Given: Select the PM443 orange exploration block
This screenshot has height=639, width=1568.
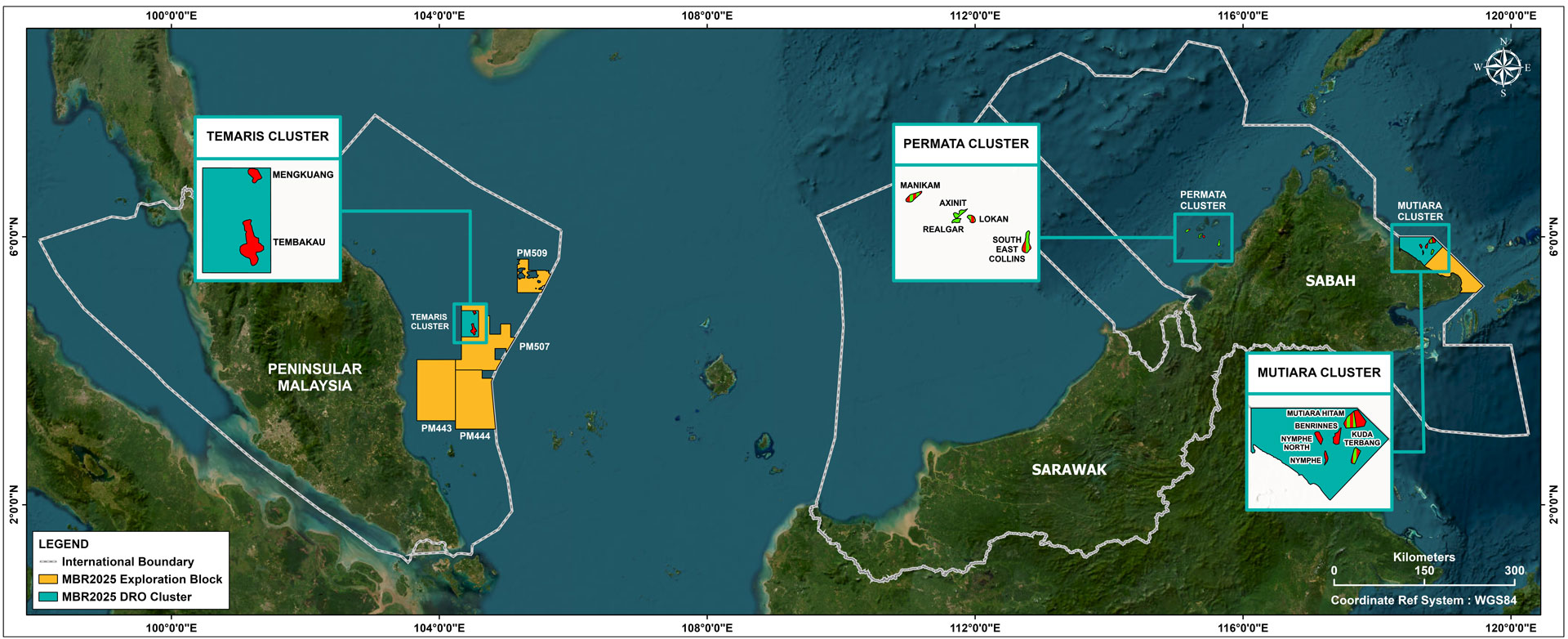Looking at the screenshot, I should (436, 390).
